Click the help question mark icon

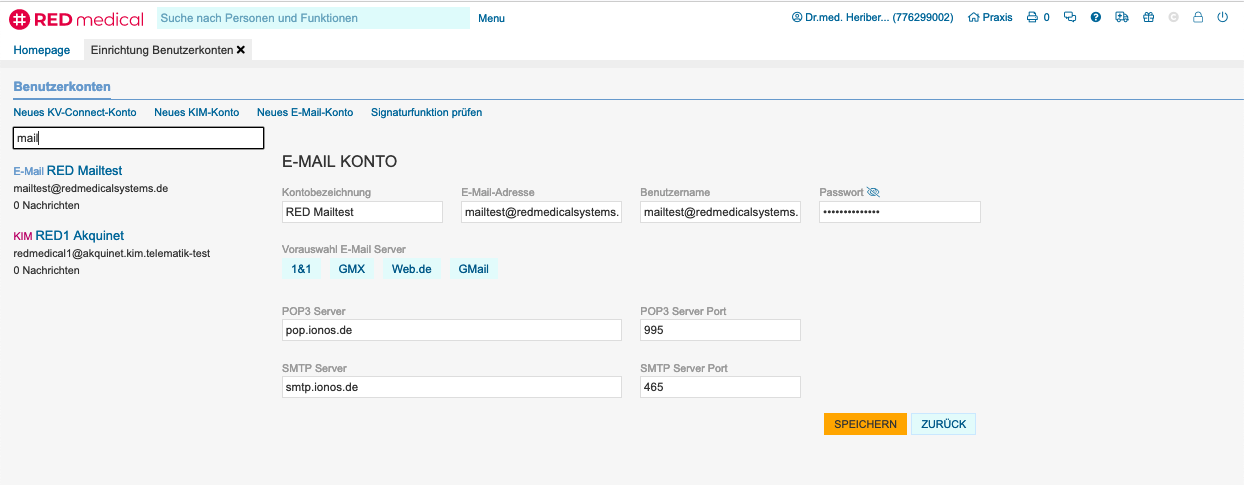(x=1096, y=18)
